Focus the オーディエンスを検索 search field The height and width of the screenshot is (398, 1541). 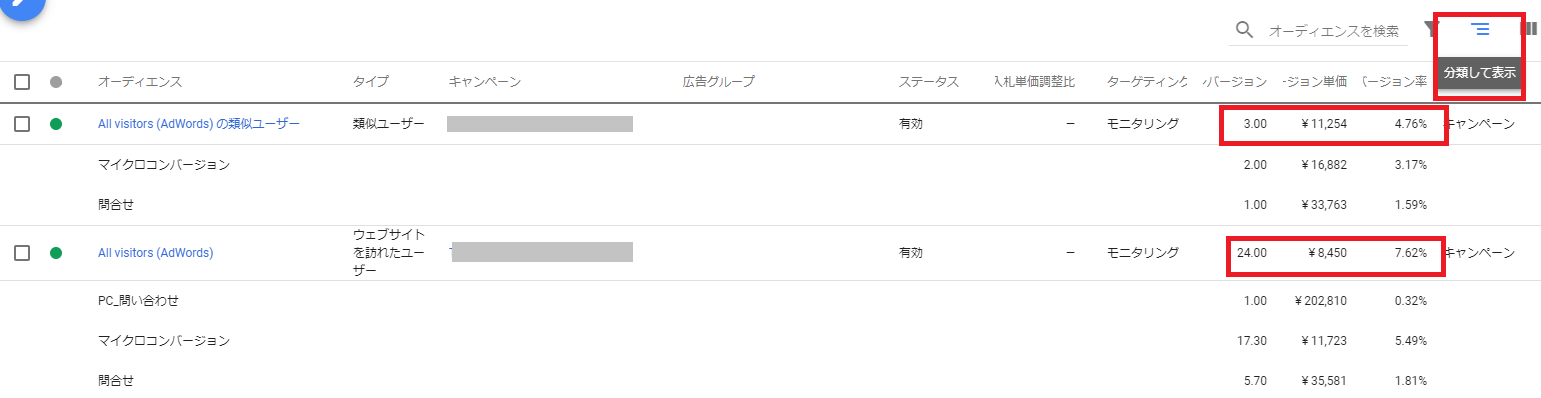pyautogui.click(x=1335, y=31)
